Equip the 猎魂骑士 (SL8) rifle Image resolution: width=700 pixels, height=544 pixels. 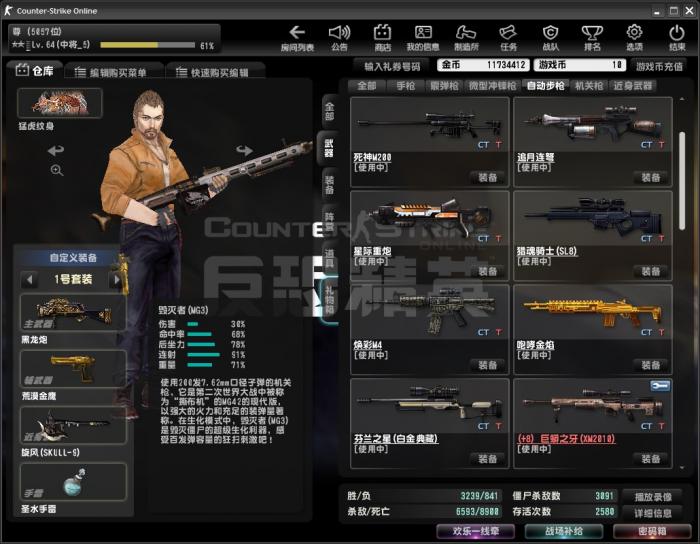coord(651,271)
